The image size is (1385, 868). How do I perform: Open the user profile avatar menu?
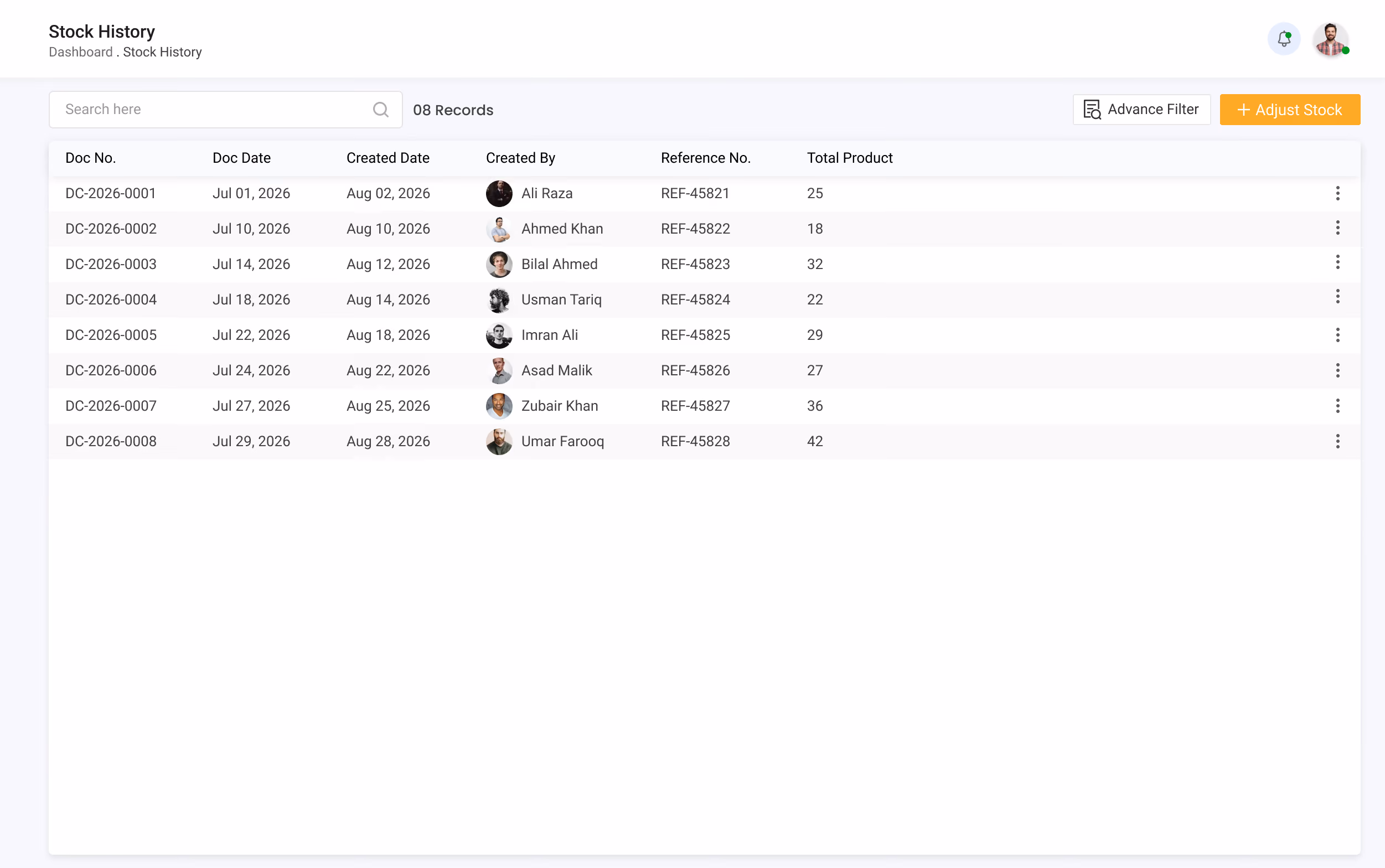1330,39
